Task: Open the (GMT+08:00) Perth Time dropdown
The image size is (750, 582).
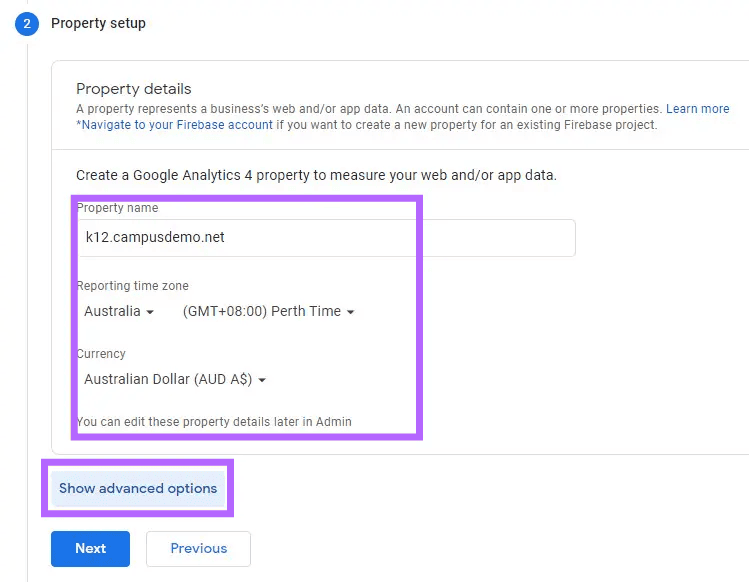Action: point(268,311)
